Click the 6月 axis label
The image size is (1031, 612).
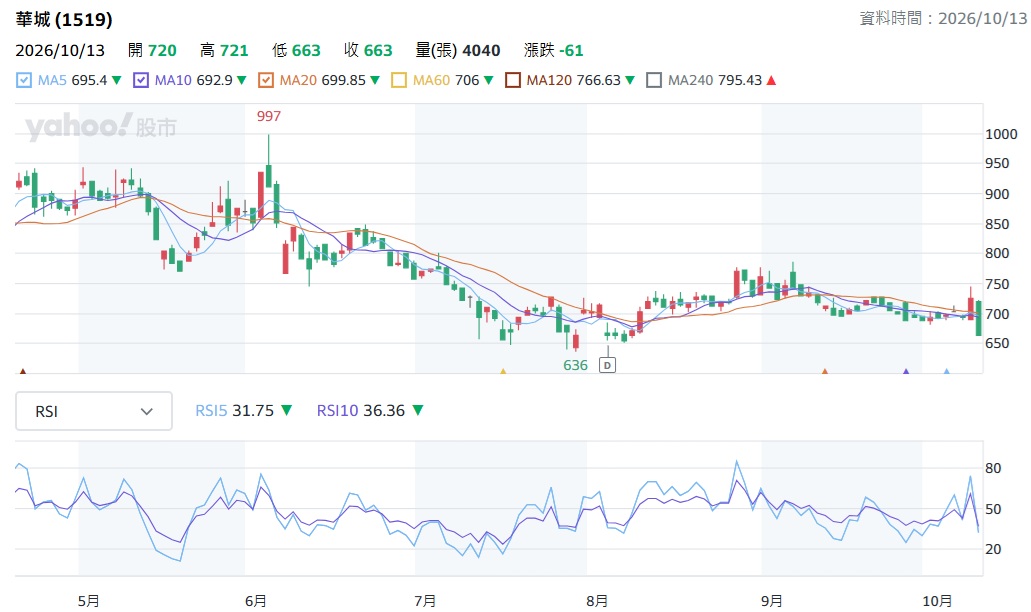click(256, 601)
